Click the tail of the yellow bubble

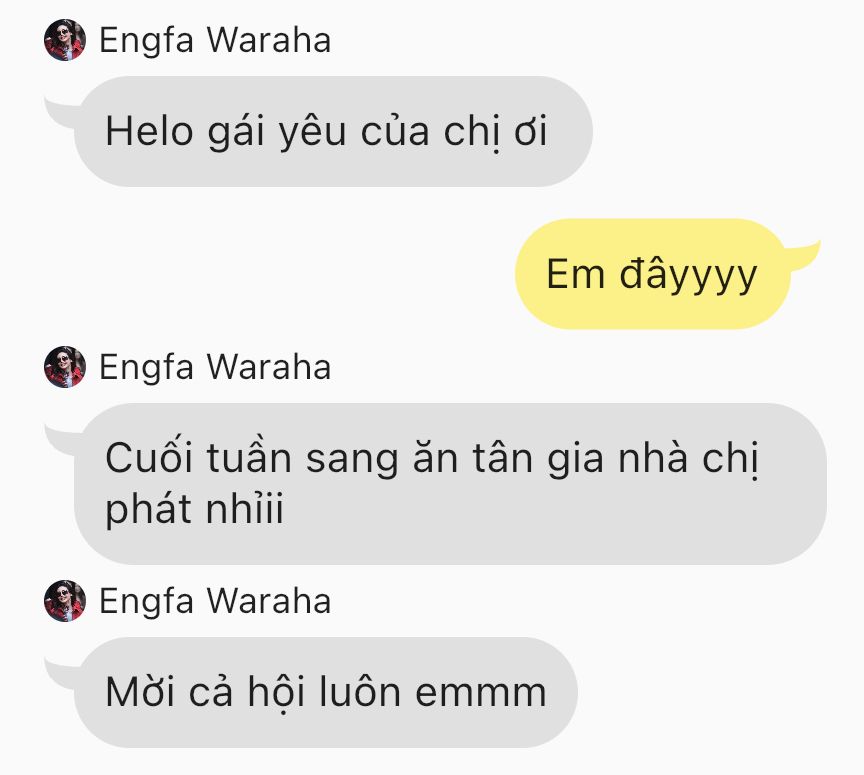coord(804,256)
